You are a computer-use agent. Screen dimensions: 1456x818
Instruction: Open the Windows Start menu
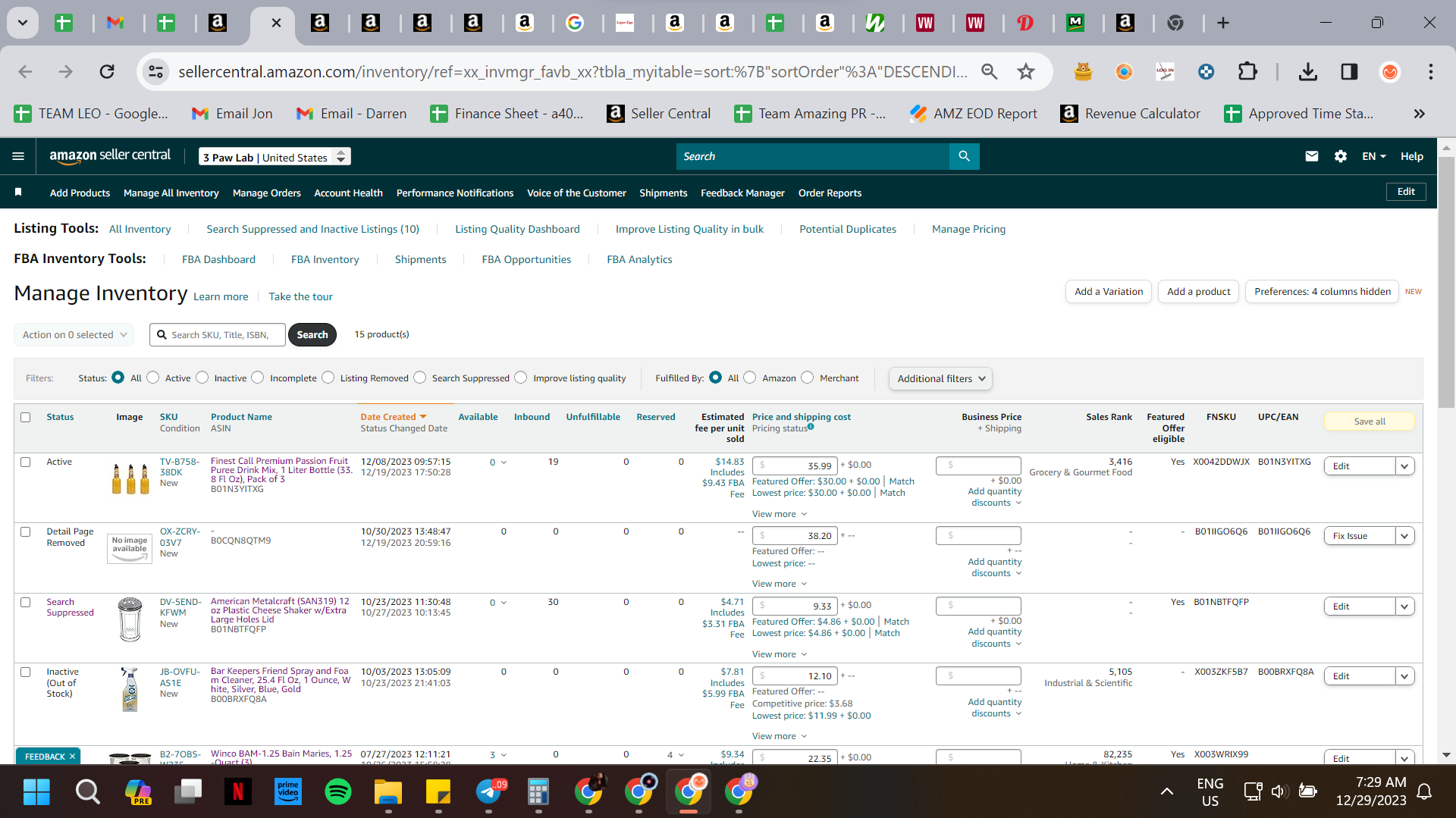pyautogui.click(x=36, y=792)
